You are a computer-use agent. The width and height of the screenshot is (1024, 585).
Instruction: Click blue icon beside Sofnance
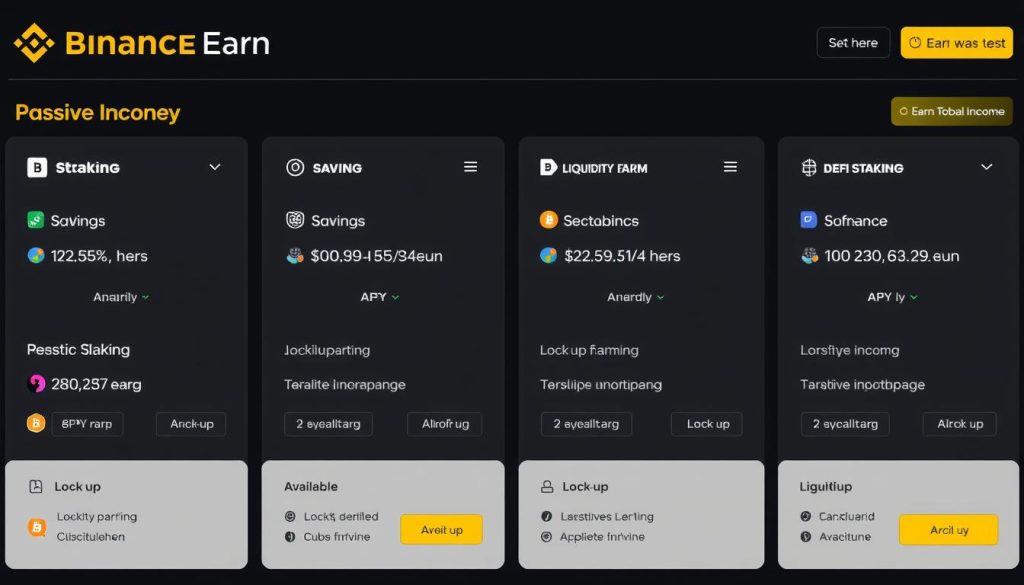point(808,220)
